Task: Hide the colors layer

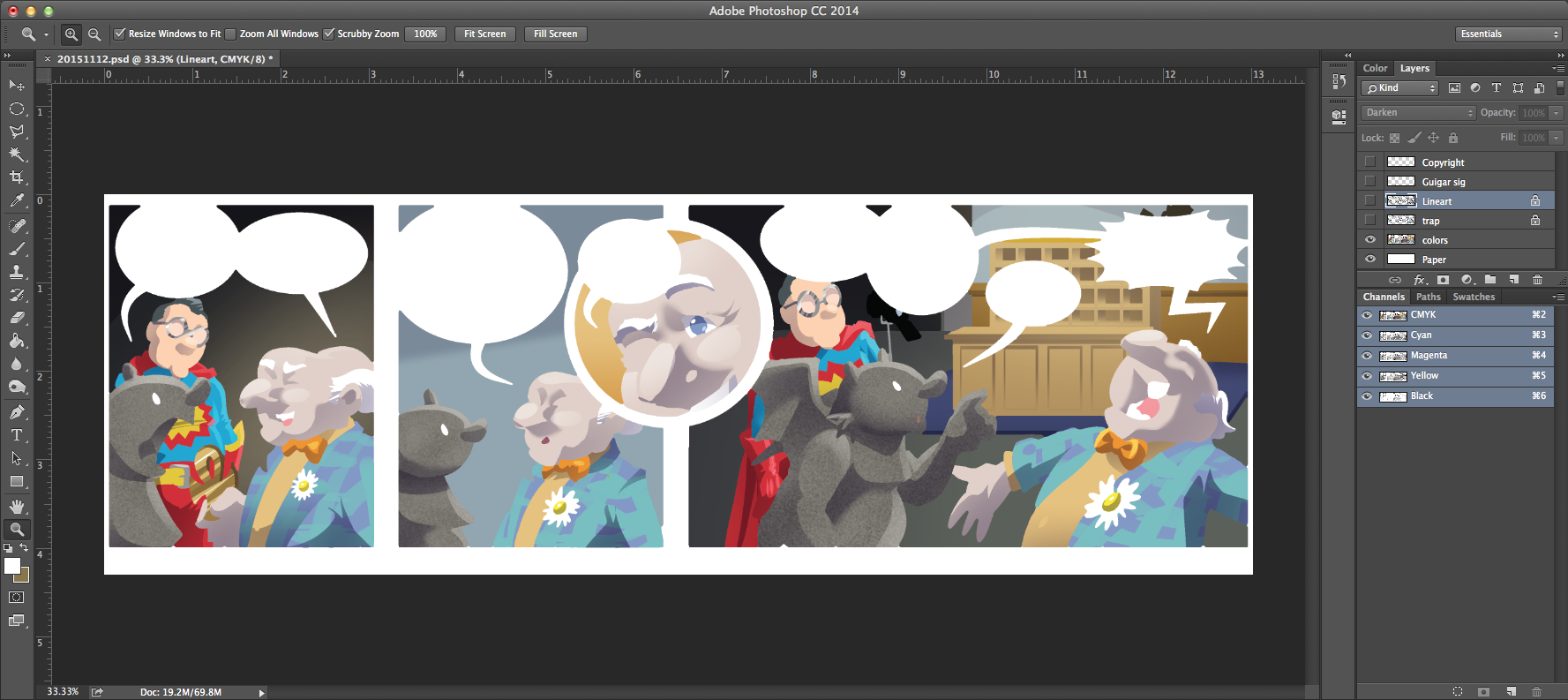Action: point(1370,240)
